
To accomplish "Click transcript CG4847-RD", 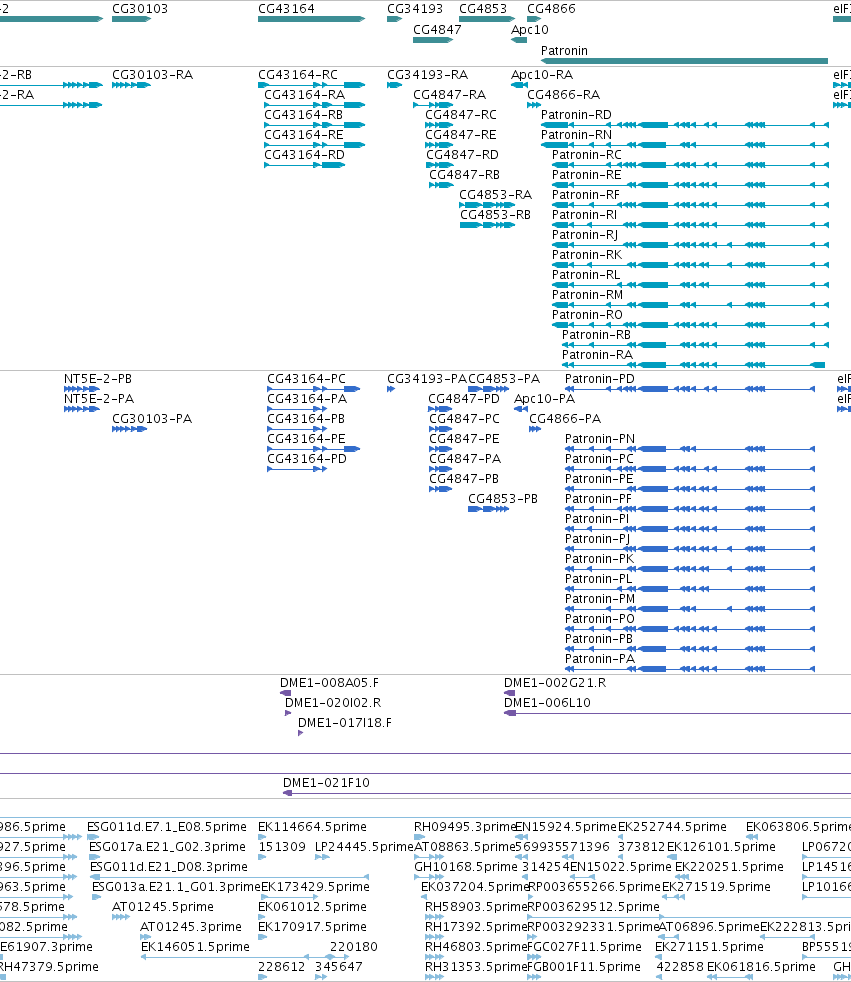I will coord(462,155).
